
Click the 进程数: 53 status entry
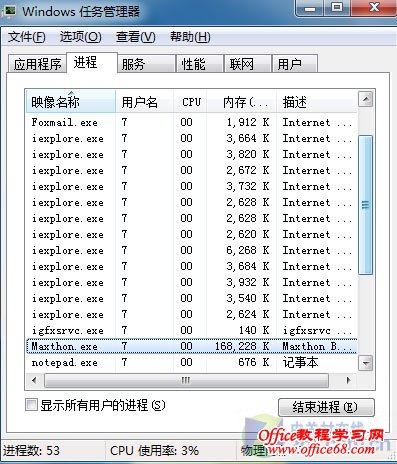pos(31,451)
